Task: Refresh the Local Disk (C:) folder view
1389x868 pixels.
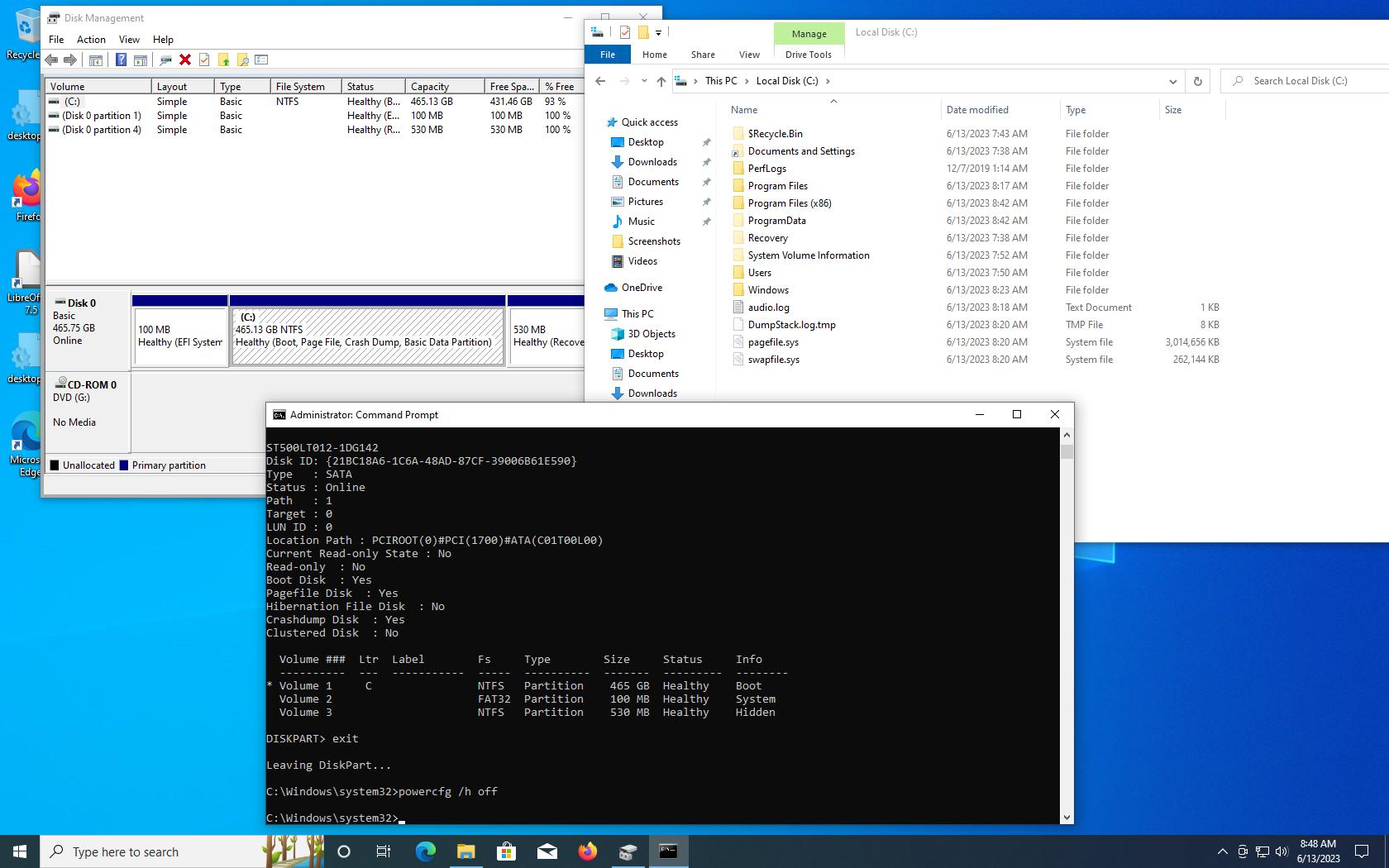Action: point(1197,81)
